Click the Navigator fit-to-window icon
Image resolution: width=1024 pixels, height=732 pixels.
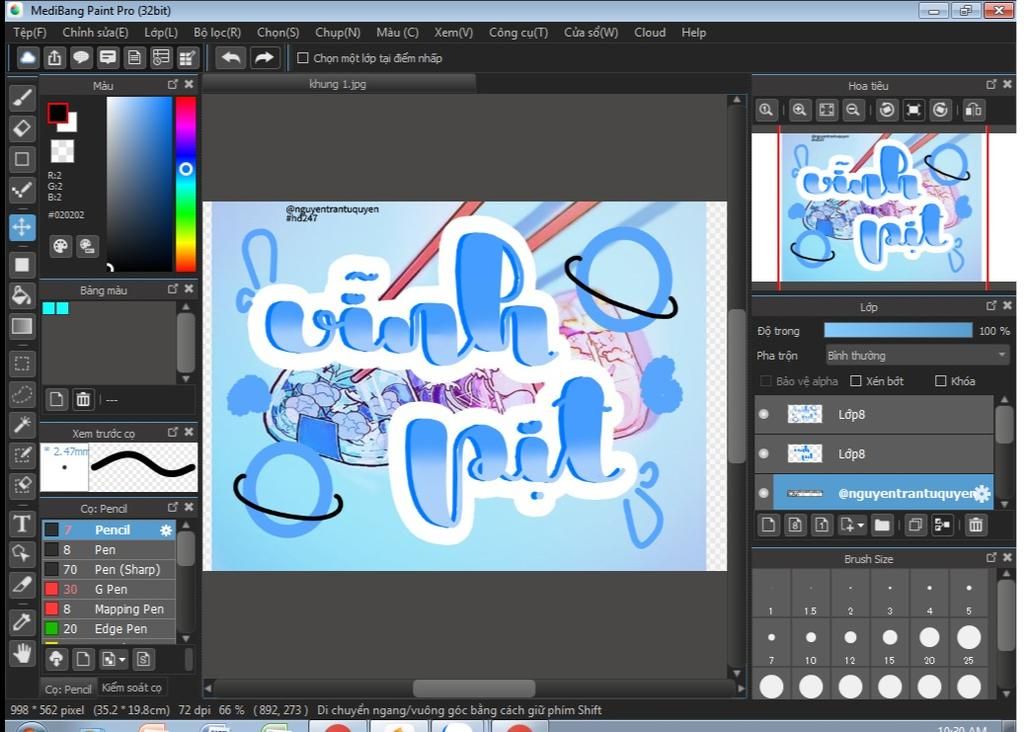click(x=826, y=110)
